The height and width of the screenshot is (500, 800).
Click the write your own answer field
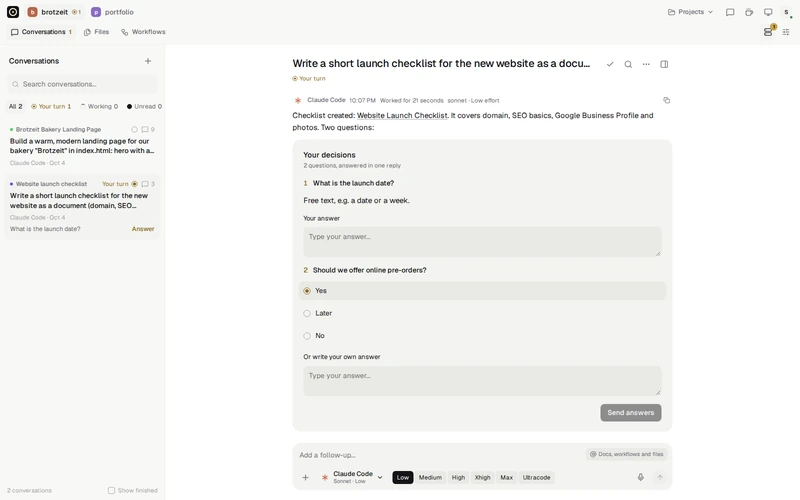(x=482, y=381)
